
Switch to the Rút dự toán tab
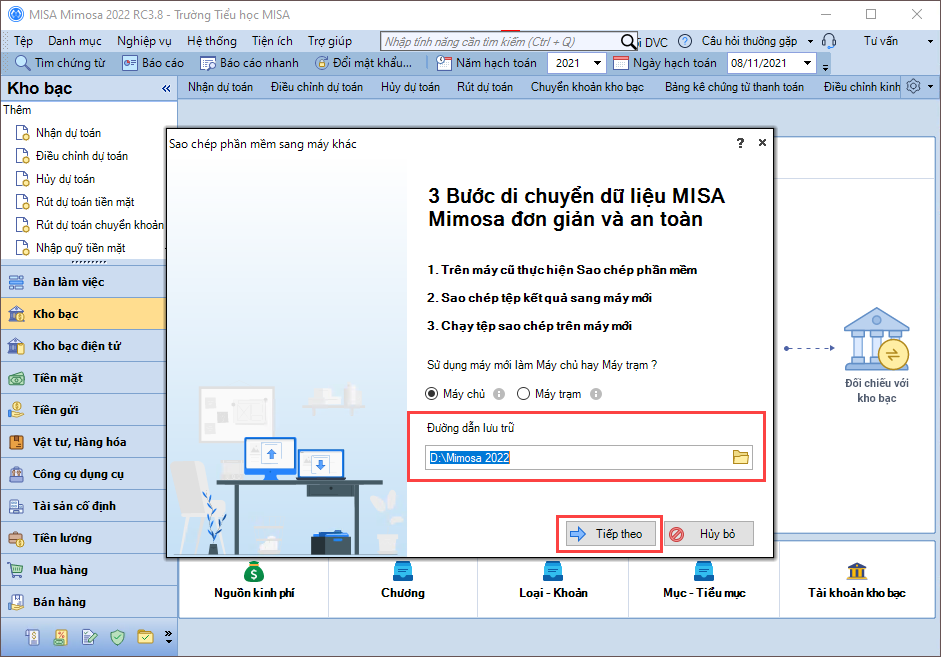tap(485, 87)
